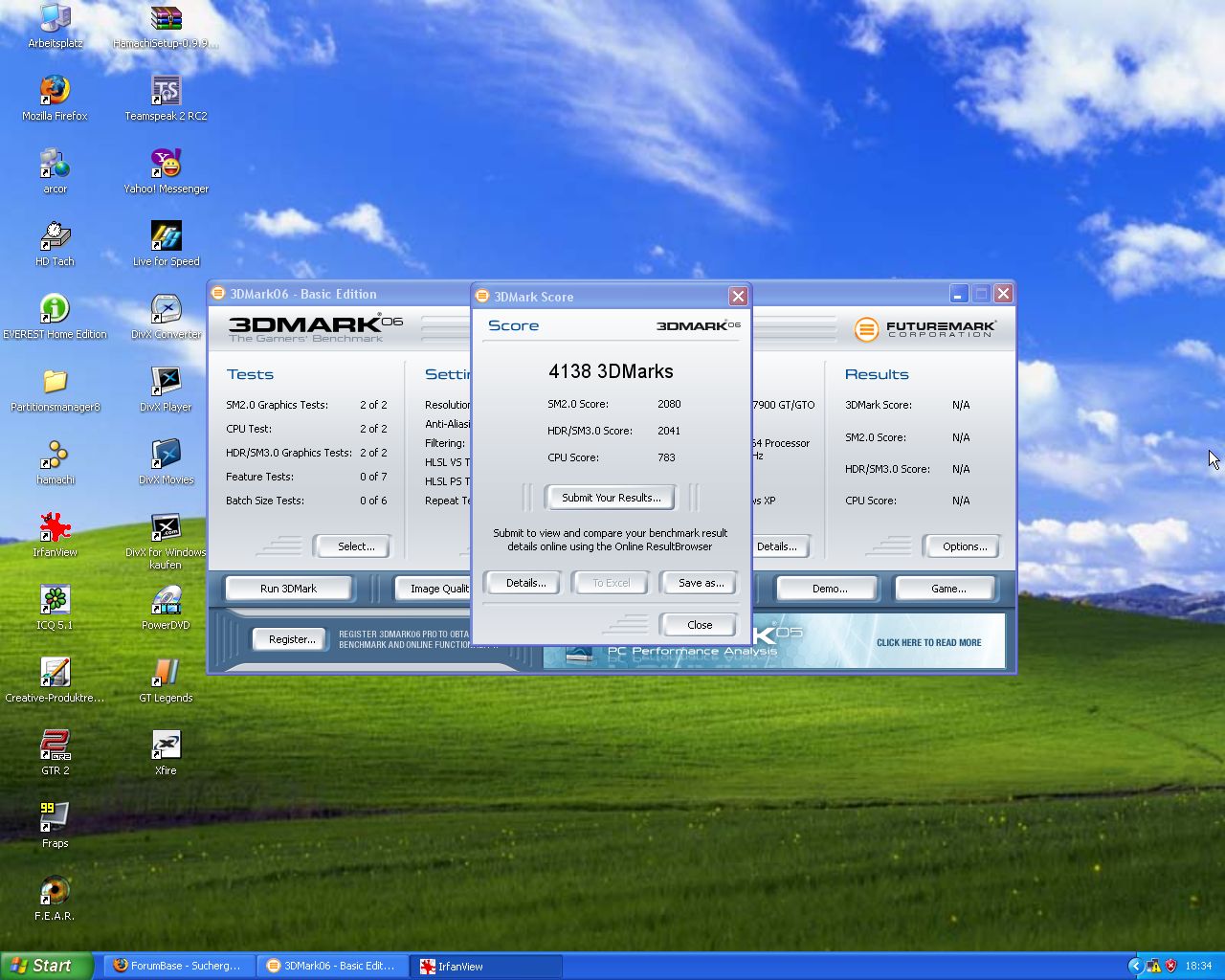Click the Game button
The height and width of the screenshot is (980, 1225).
click(947, 589)
